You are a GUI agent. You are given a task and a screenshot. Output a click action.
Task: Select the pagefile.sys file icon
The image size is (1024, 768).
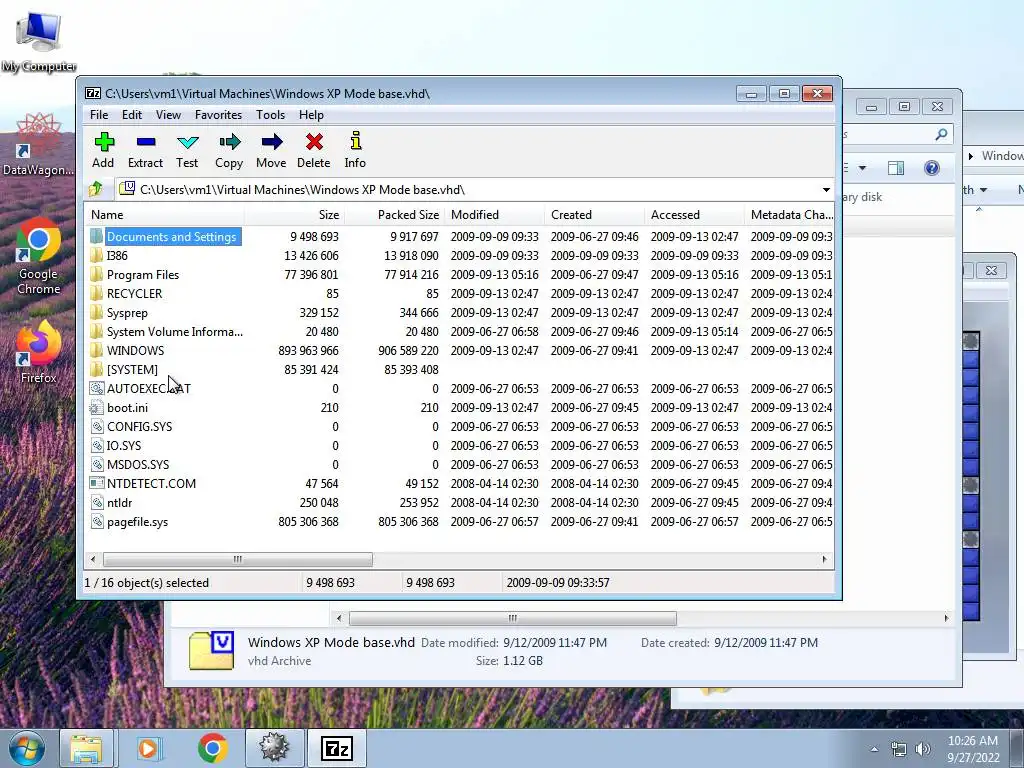(x=97, y=522)
